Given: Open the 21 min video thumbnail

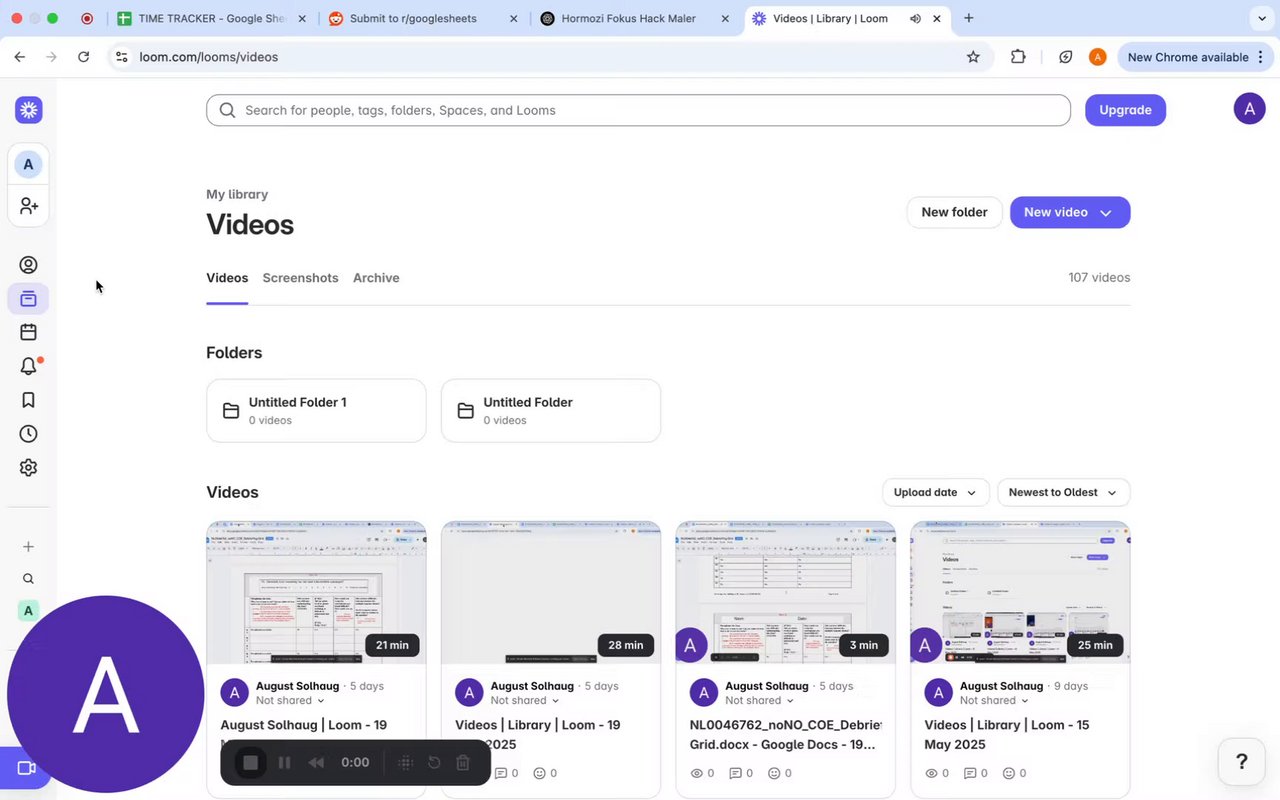Looking at the screenshot, I should (316, 591).
